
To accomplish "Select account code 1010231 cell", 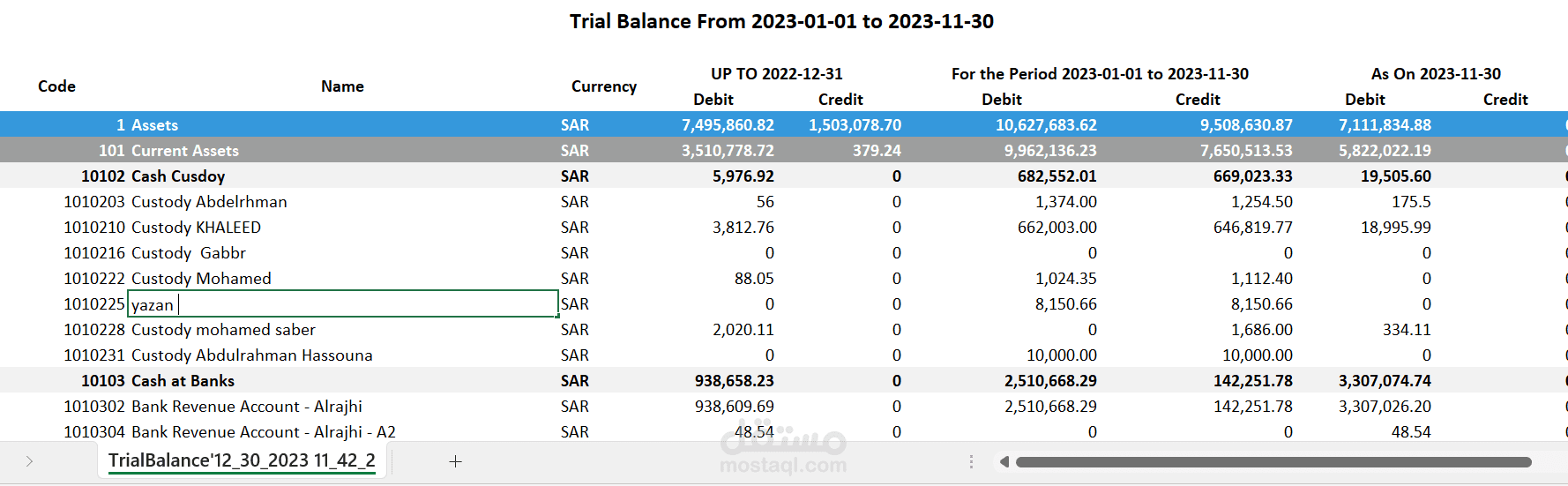I will click(x=94, y=355).
